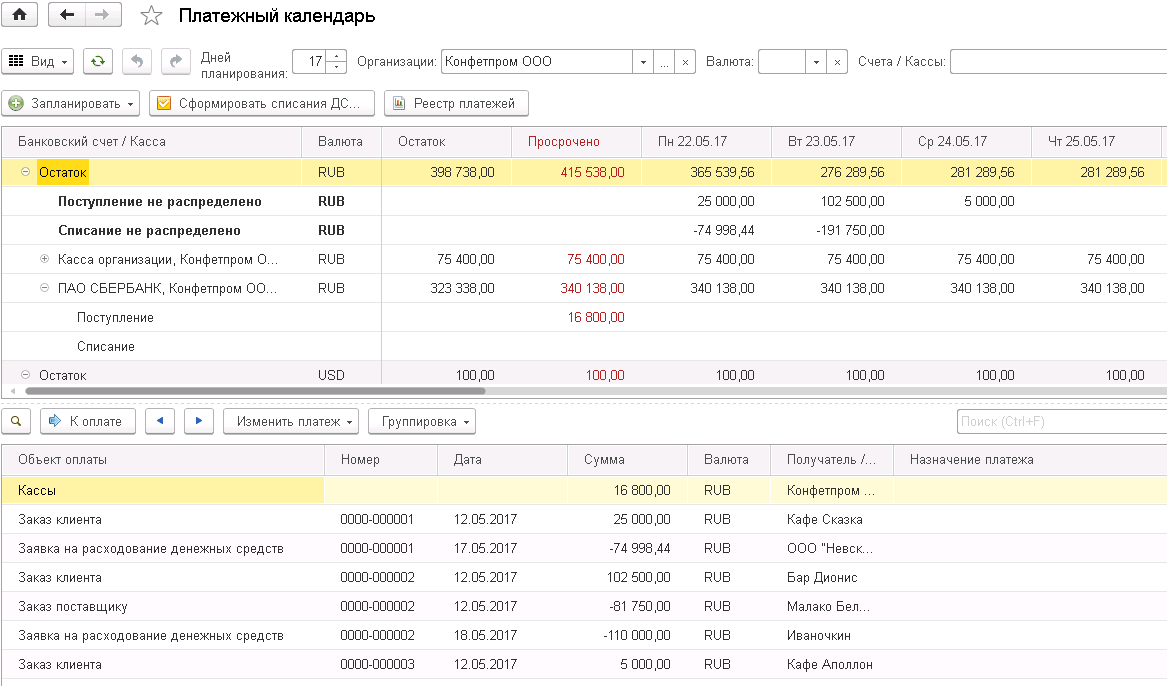Go back with the left arrow button
Viewport: 1167px width, 686px height.
[x=67, y=14]
